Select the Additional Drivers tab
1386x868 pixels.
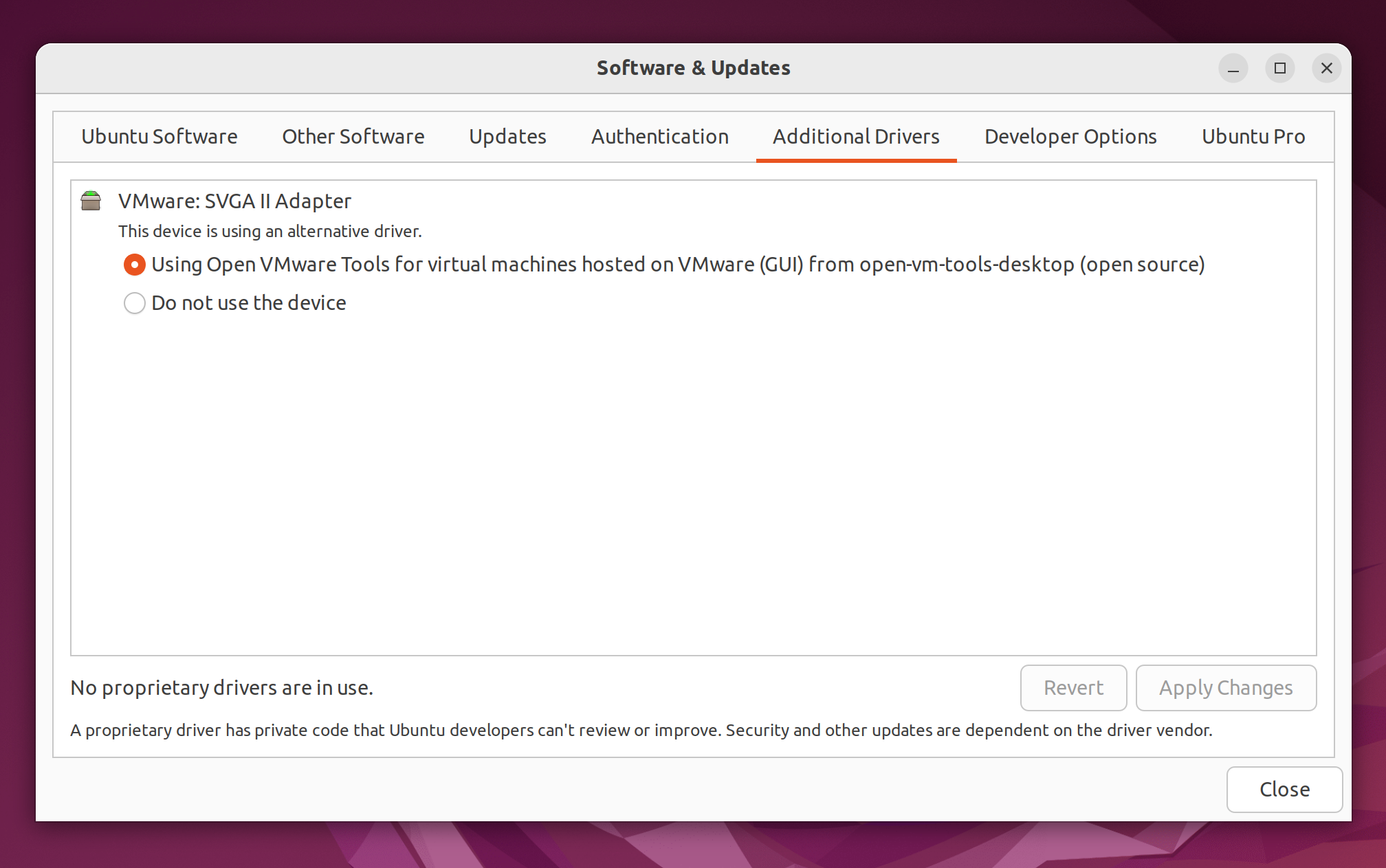(856, 137)
